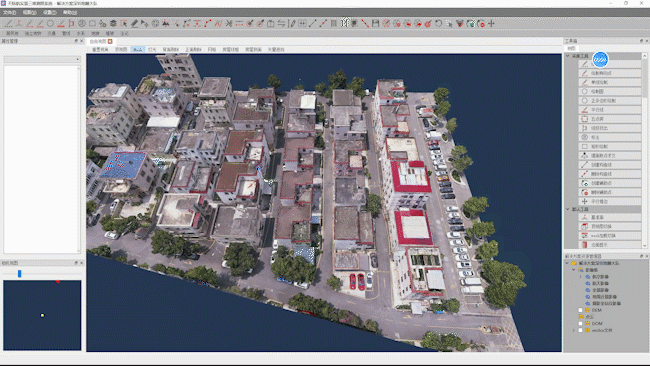This screenshot has height=366, width=650.
Task: Open the attribute manager dropdown
Action: pyautogui.click(x=42, y=59)
